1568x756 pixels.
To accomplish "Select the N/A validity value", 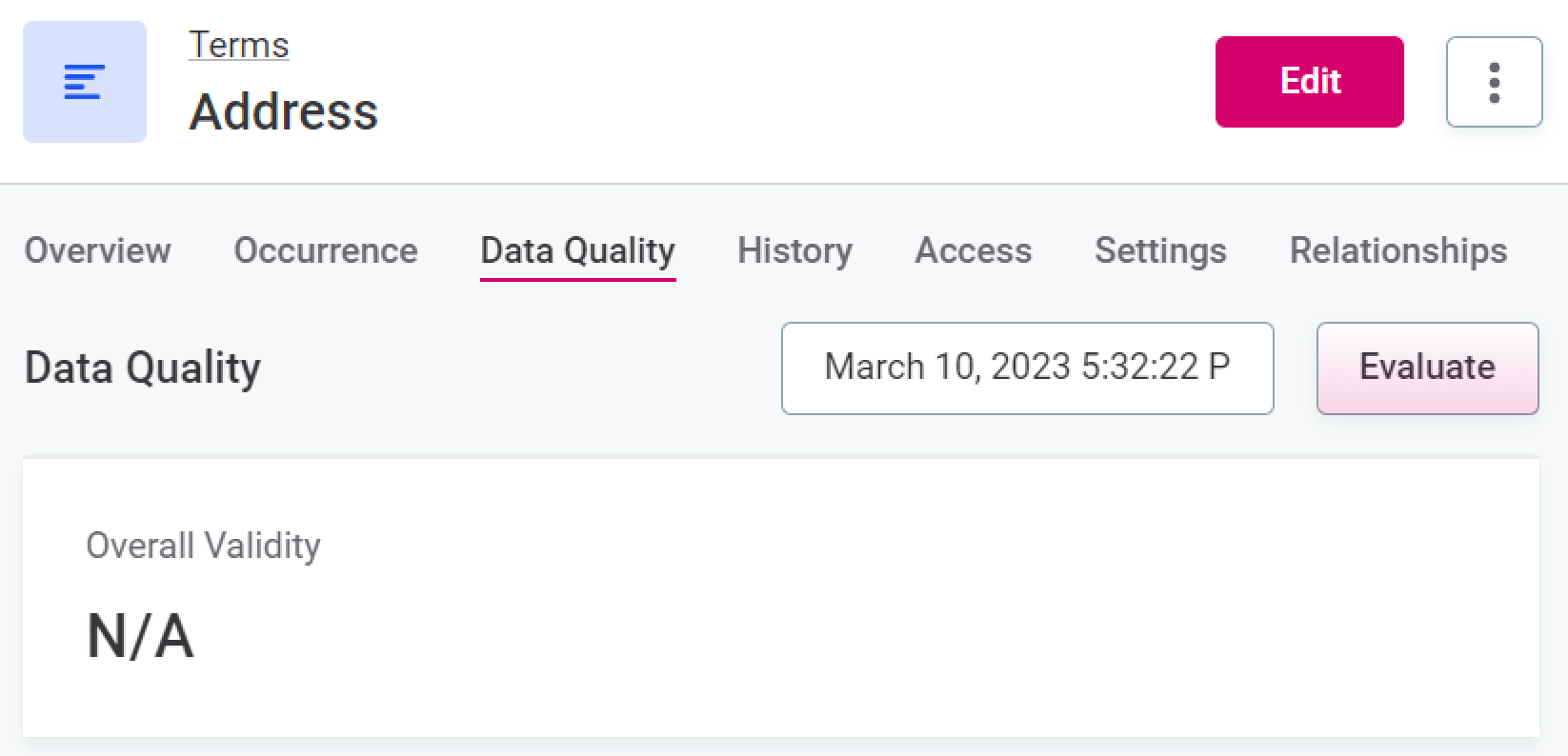I will coord(140,635).
